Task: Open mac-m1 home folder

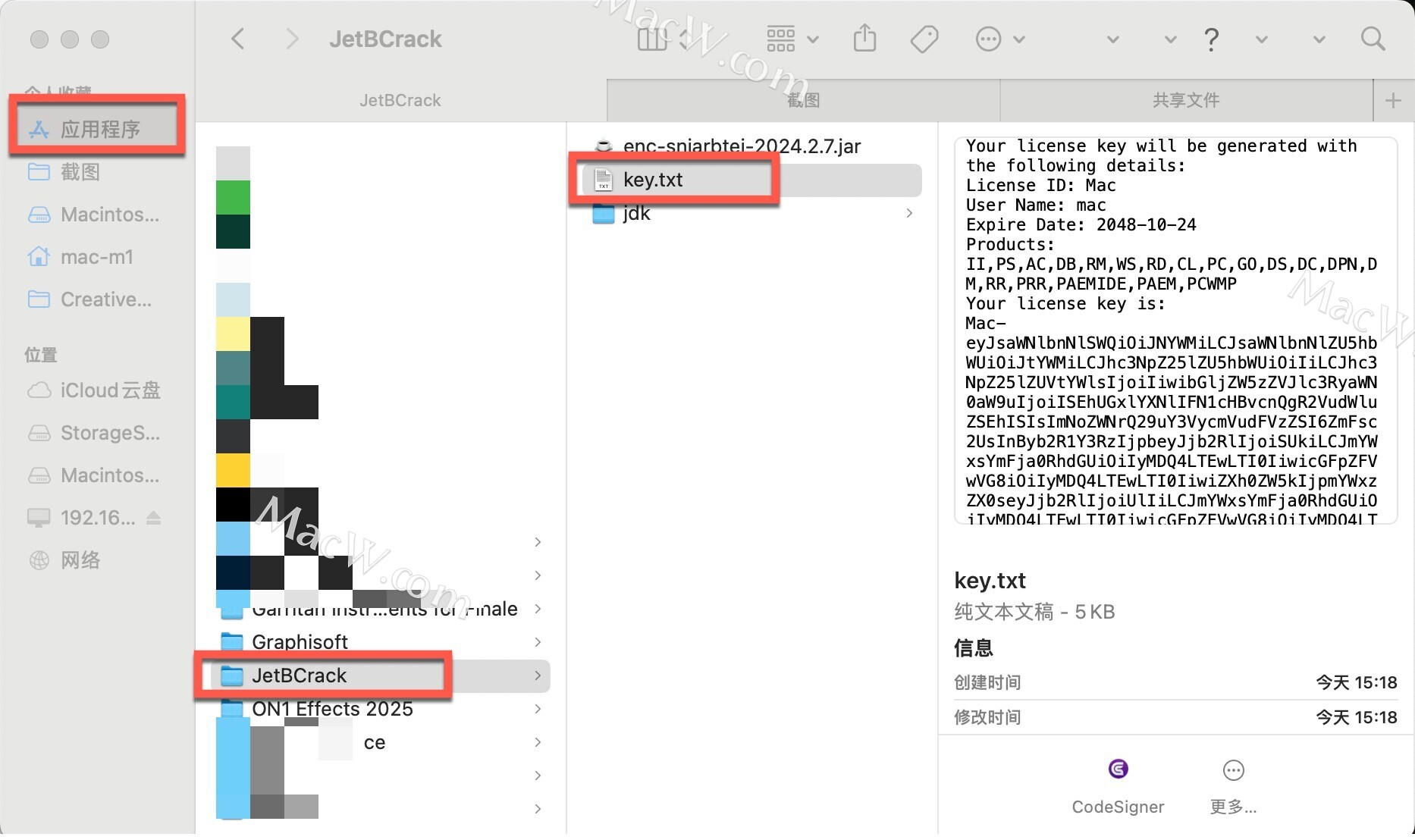Action: [96, 257]
